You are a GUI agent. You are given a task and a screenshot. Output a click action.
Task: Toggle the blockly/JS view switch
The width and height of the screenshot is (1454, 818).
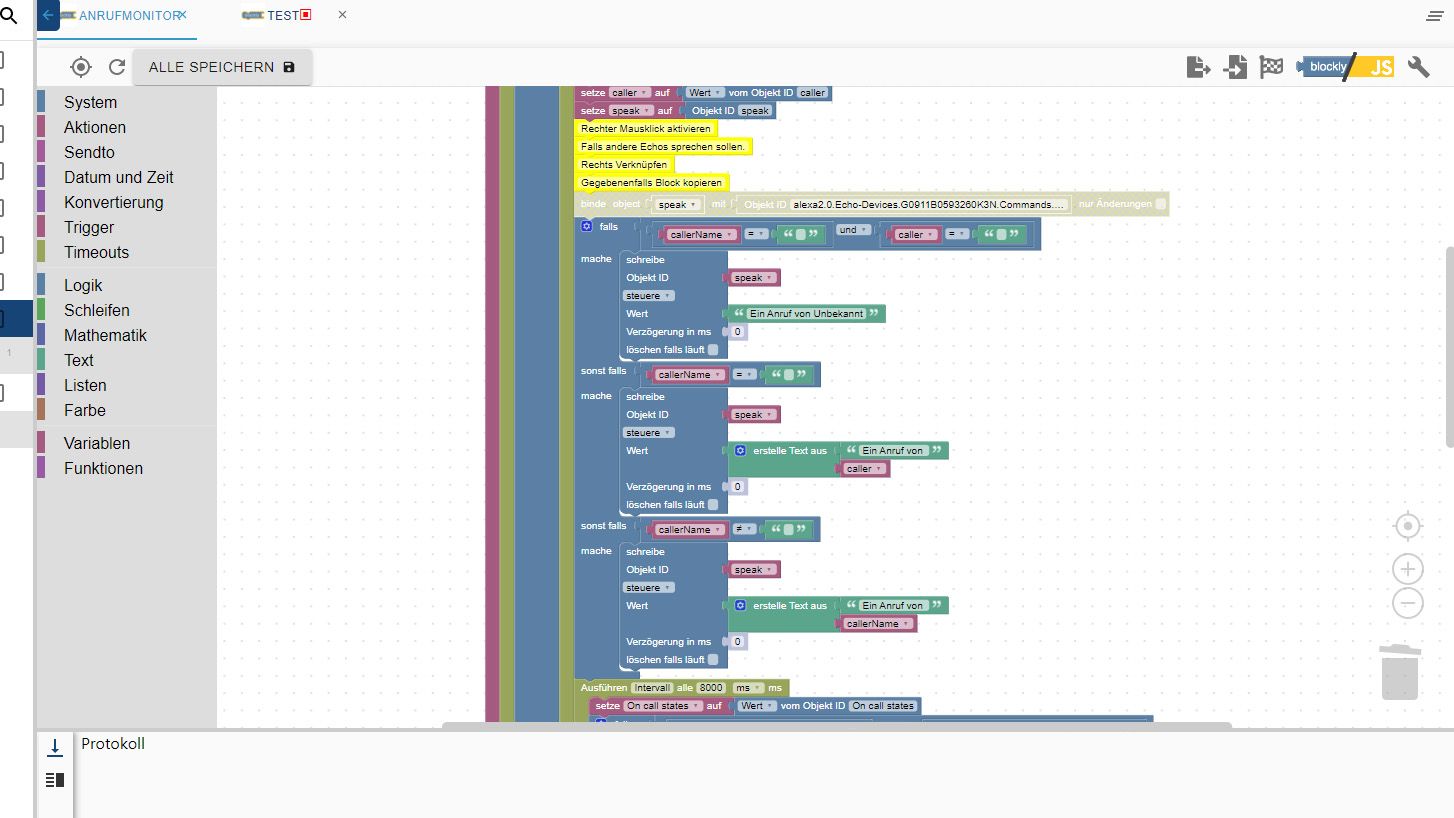coord(1345,67)
